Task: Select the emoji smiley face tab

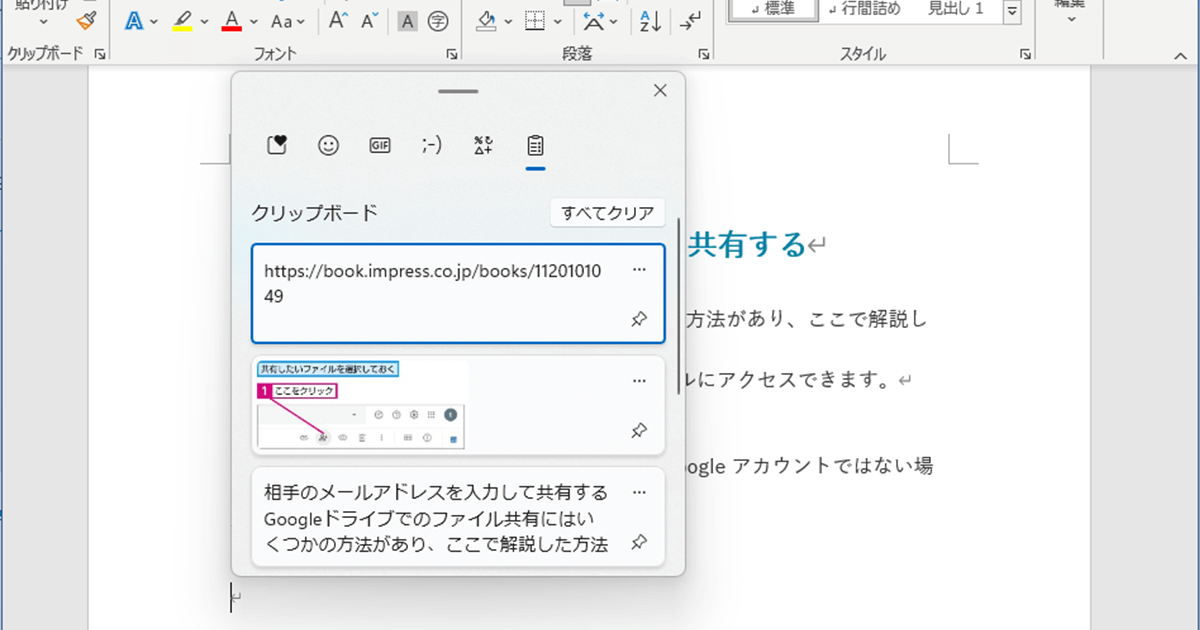Action: point(328,145)
